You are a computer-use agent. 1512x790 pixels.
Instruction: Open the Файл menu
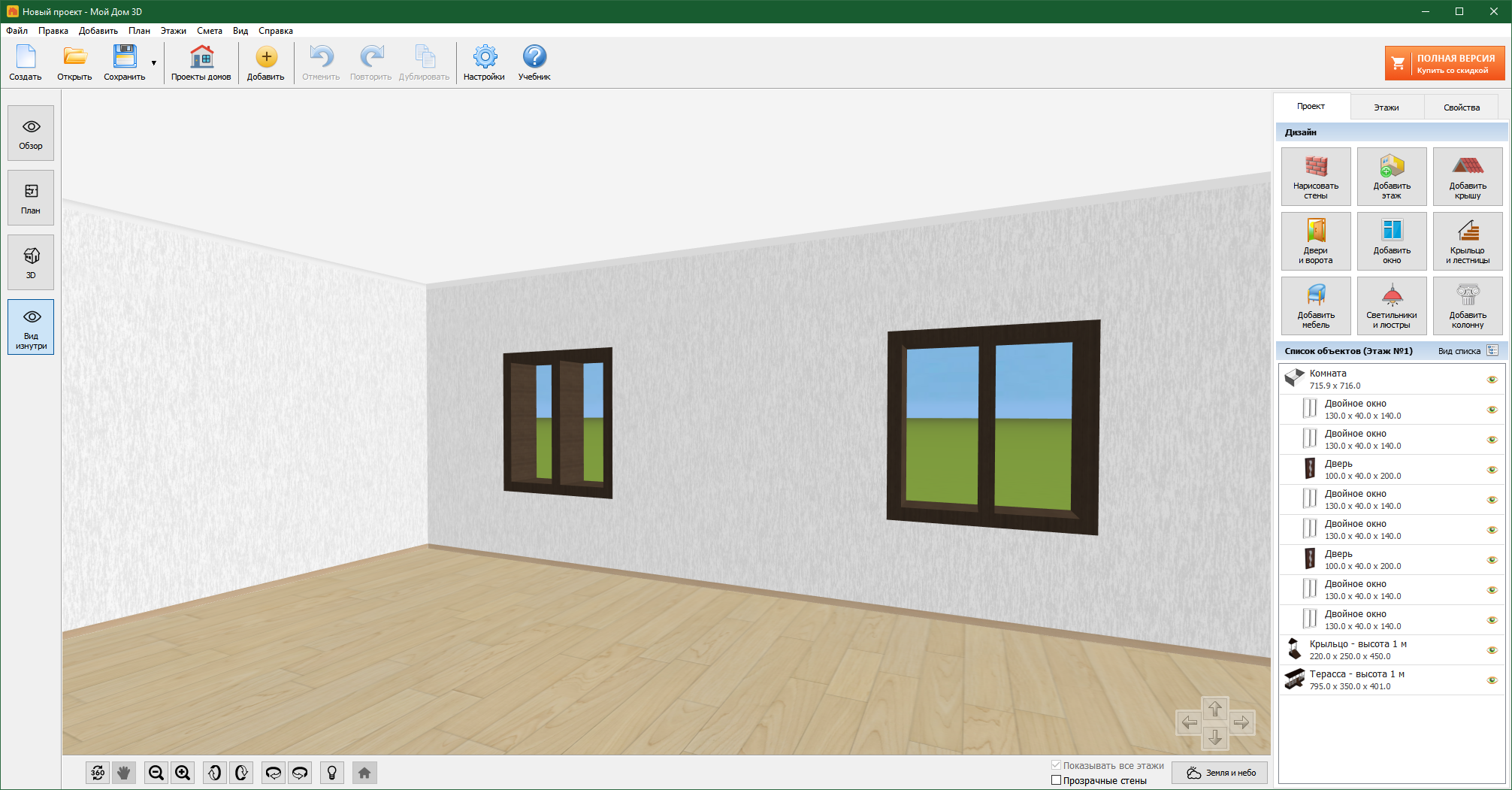17,31
